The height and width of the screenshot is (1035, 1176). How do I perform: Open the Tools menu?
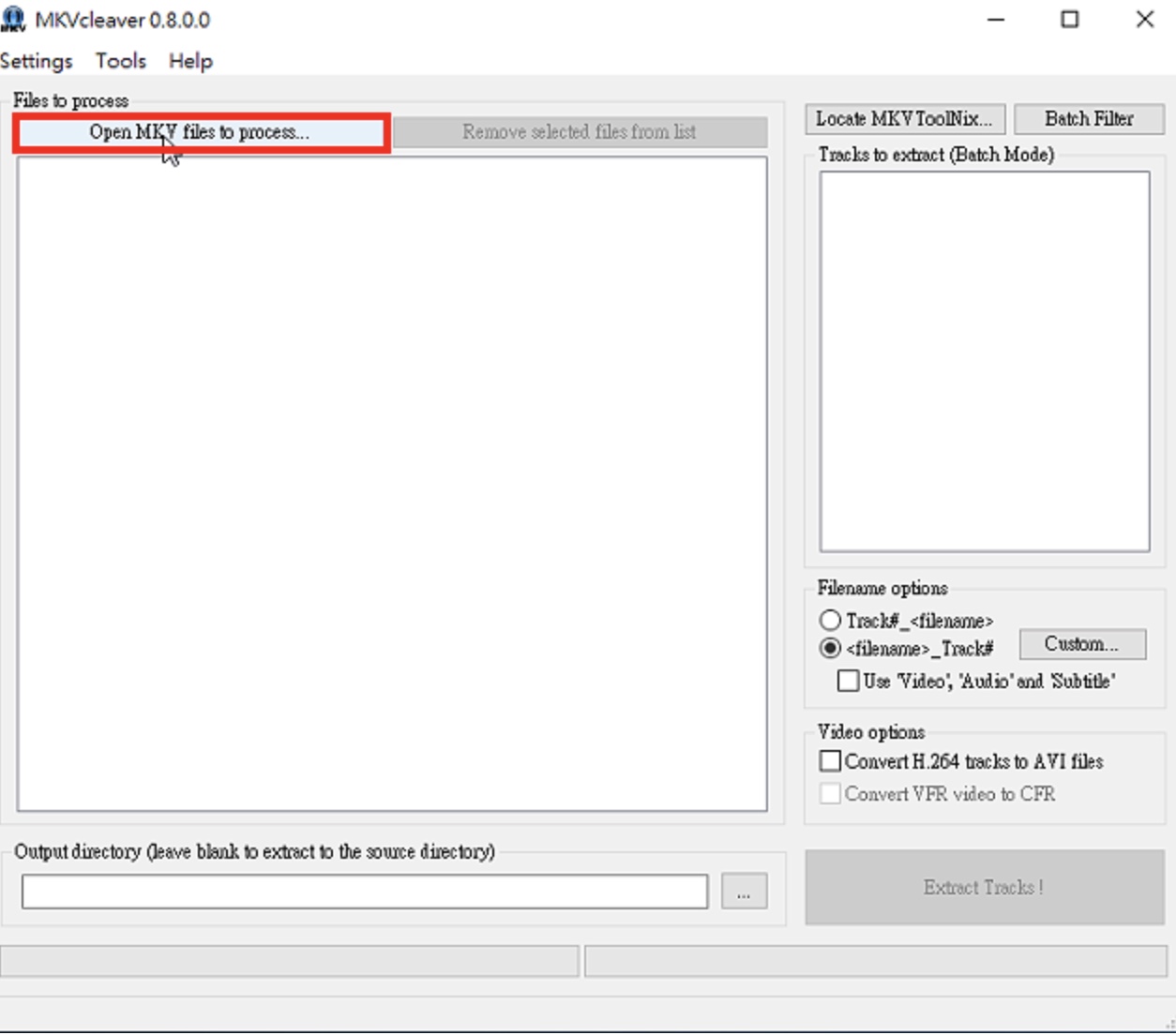coord(121,61)
